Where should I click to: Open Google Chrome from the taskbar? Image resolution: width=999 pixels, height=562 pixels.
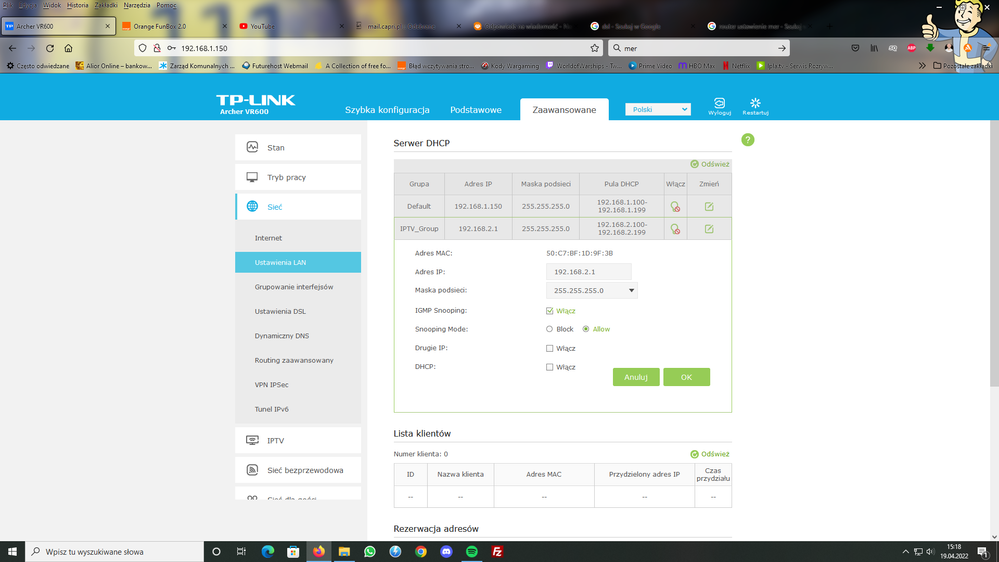420,551
